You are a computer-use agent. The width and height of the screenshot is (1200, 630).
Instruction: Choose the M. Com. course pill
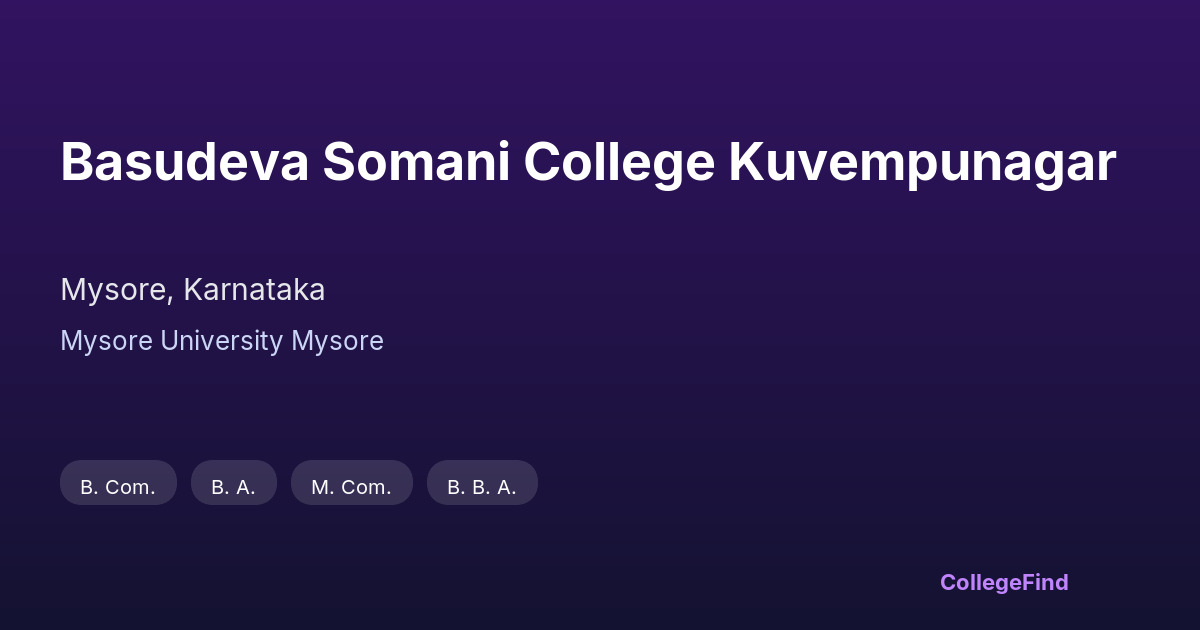coord(351,487)
